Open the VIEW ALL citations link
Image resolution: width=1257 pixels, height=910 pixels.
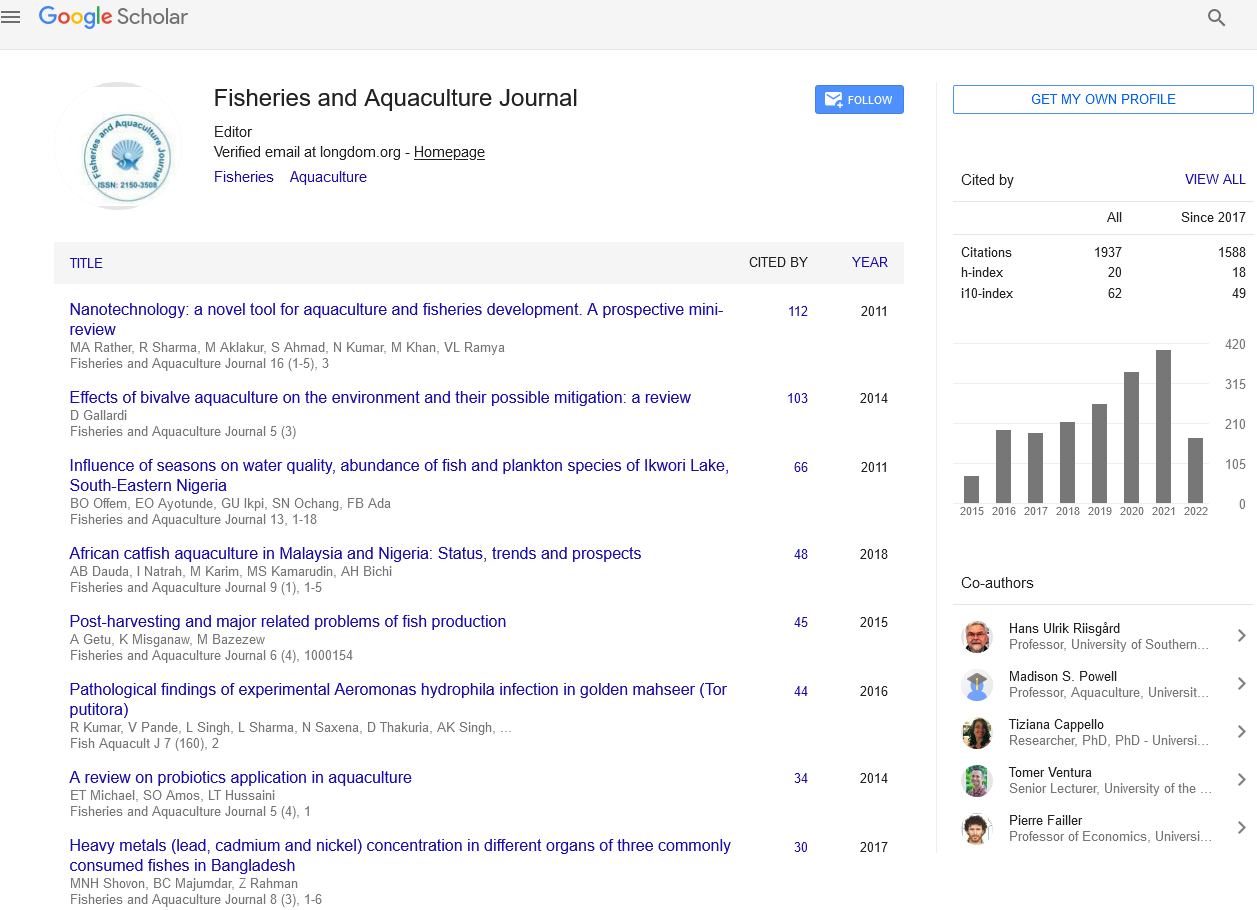coord(1215,180)
